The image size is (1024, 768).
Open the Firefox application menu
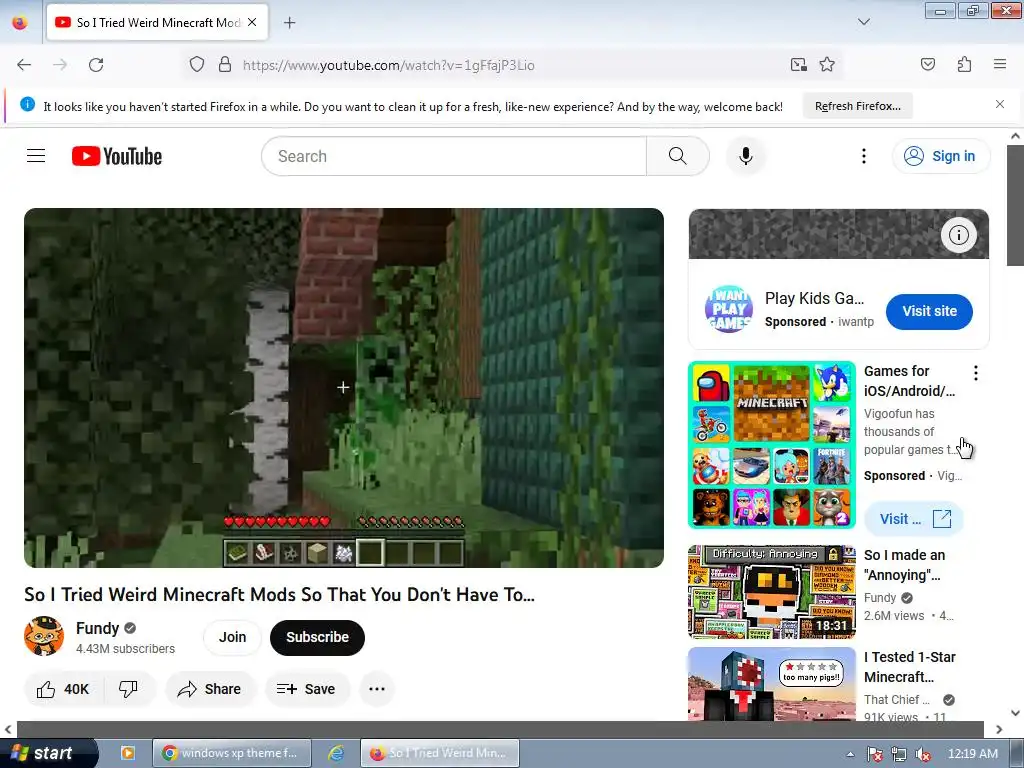1000,65
